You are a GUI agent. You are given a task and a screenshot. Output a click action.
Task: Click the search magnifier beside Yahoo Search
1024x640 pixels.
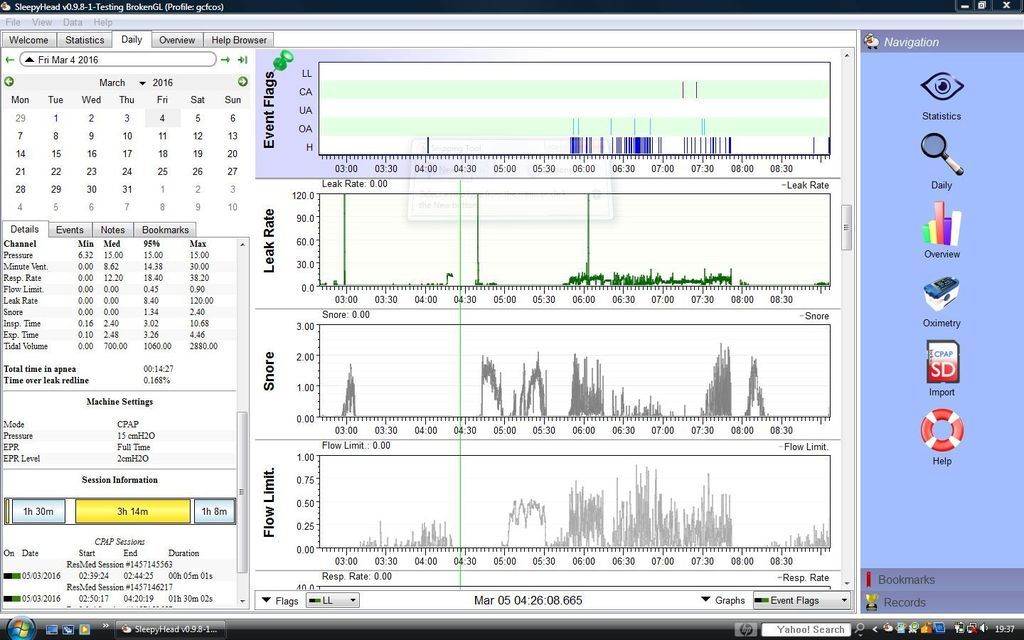click(859, 630)
